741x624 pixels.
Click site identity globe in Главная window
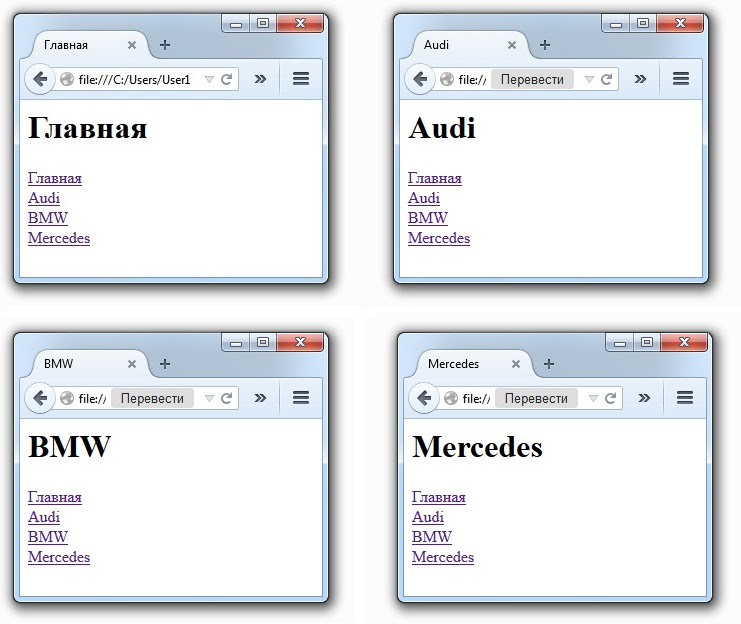pos(67,79)
